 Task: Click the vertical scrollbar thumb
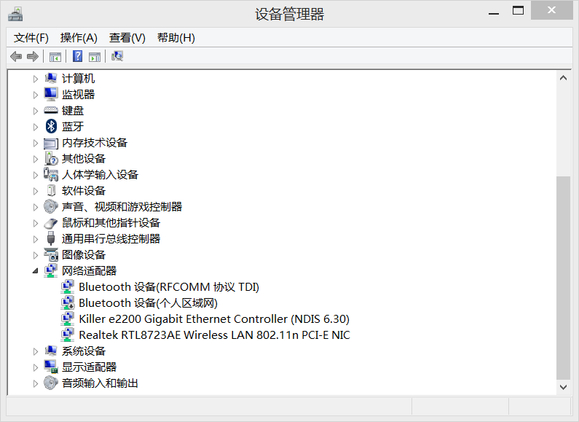(x=563, y=278)
